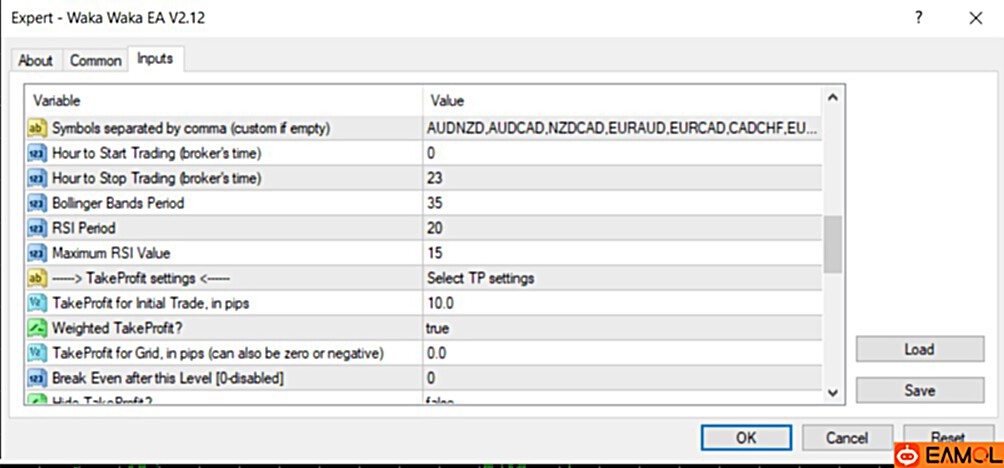This screenshot has width=1004, height=468.
Task: Click string icon beside Symbols separated by comma
Action: [x=36, y=129]
